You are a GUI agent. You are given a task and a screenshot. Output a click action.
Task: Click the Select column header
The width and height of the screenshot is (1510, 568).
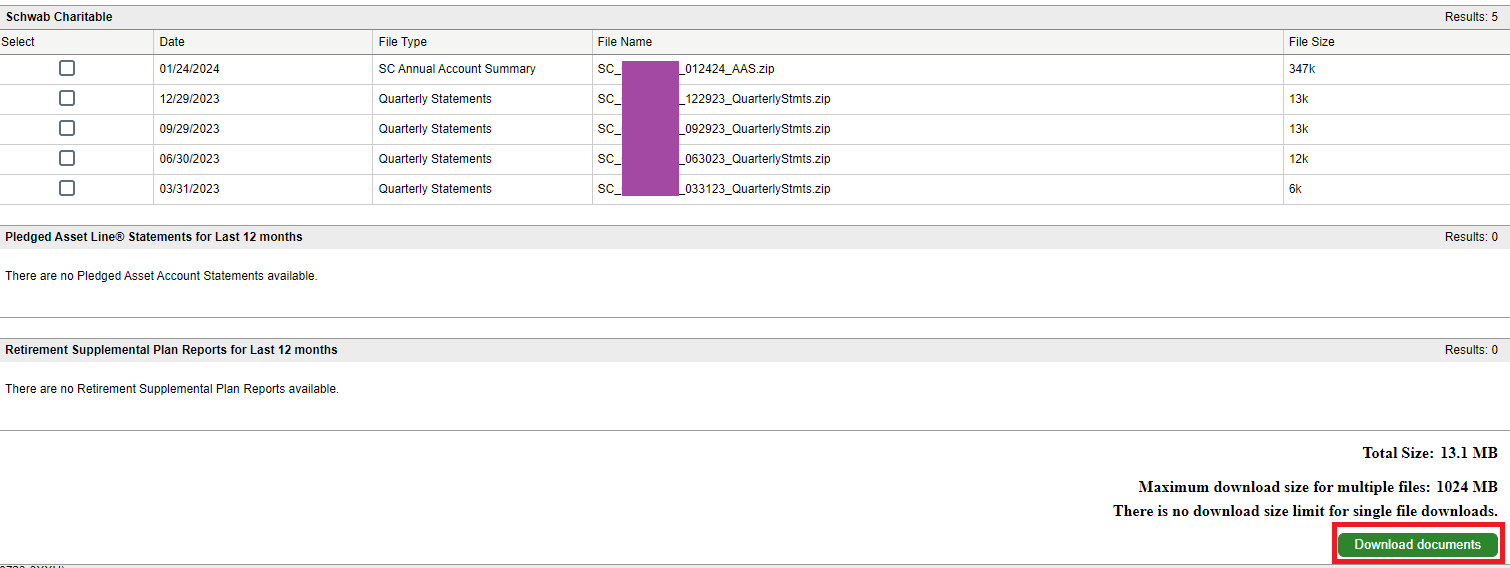[18, 42]
